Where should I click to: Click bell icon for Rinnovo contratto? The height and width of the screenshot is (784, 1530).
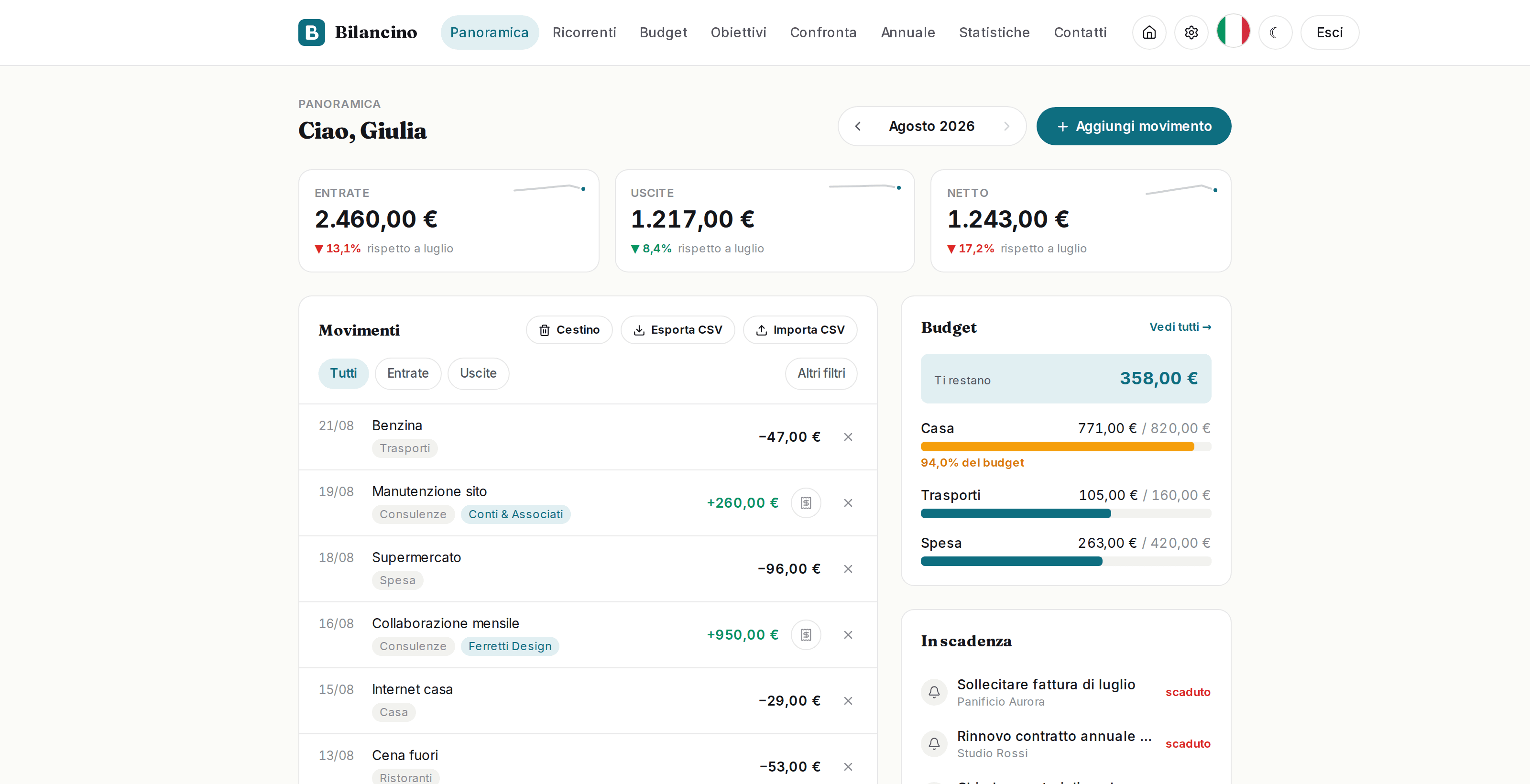pos(934,744)
